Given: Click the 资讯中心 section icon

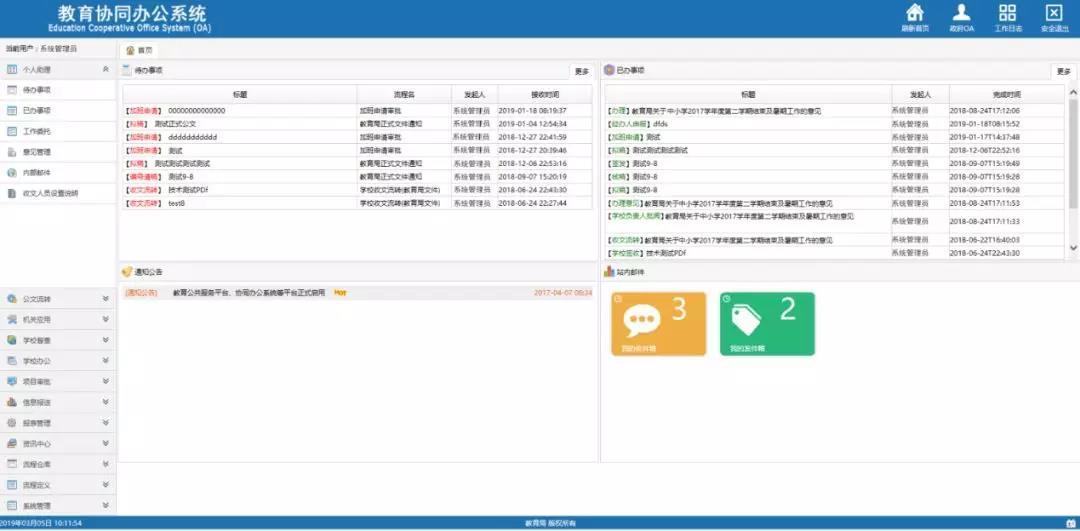Looking at the screenshot, I should [12, 444].
